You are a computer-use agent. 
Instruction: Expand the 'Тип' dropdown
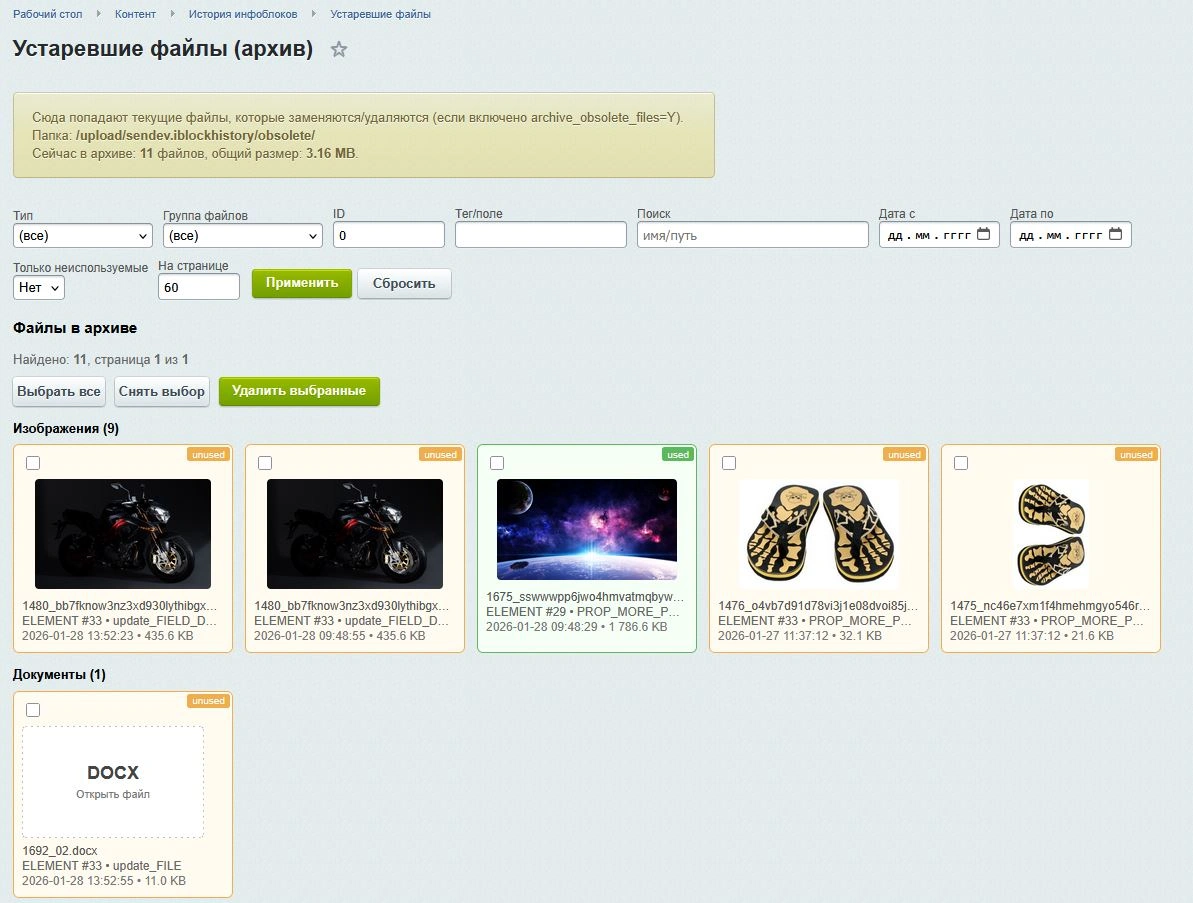82,236
